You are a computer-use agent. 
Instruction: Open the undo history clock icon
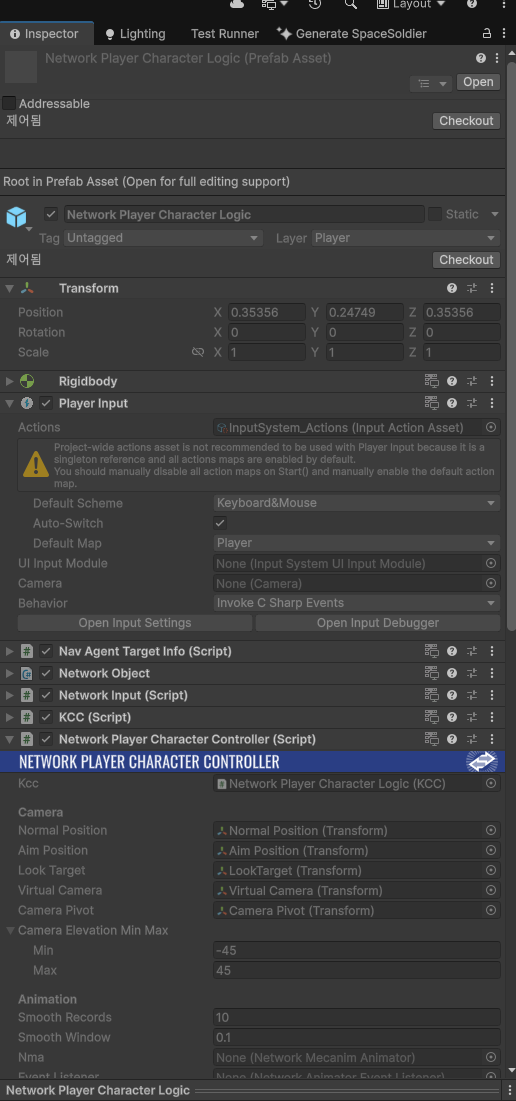[x=315, y=4]
